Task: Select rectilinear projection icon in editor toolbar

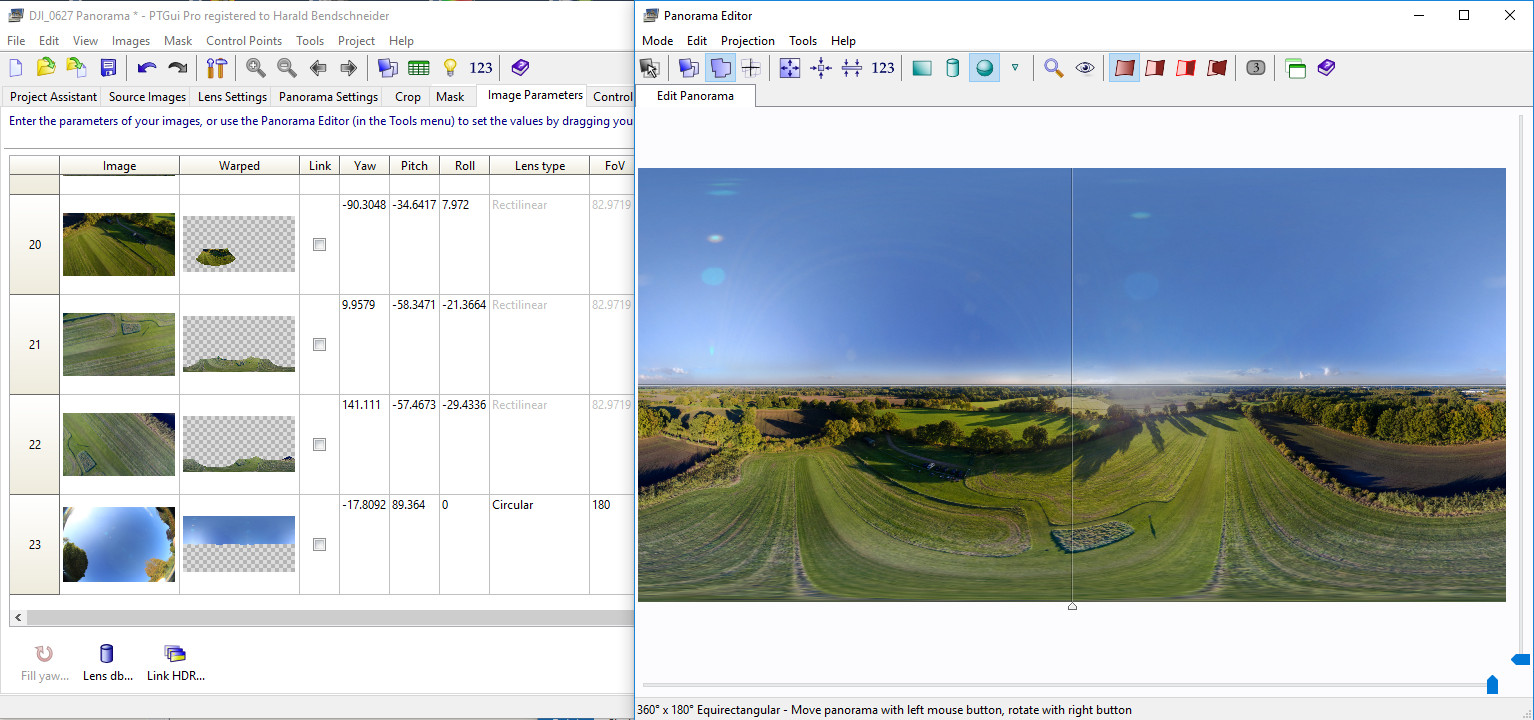Action: tap(922, 68)
